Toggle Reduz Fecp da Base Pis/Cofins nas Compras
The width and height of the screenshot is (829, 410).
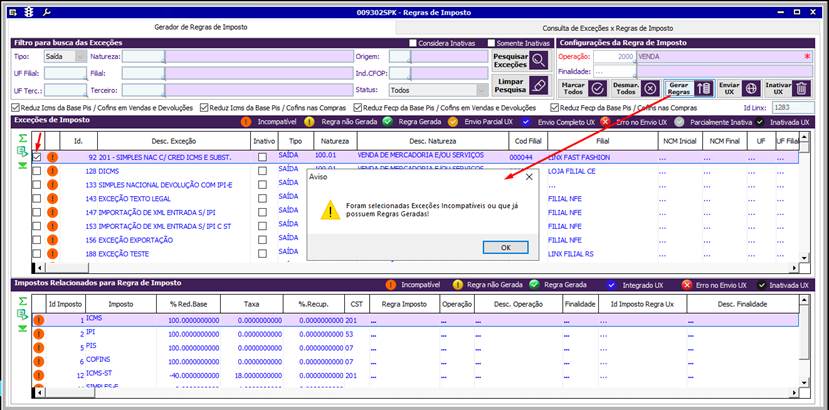point(554,107)
